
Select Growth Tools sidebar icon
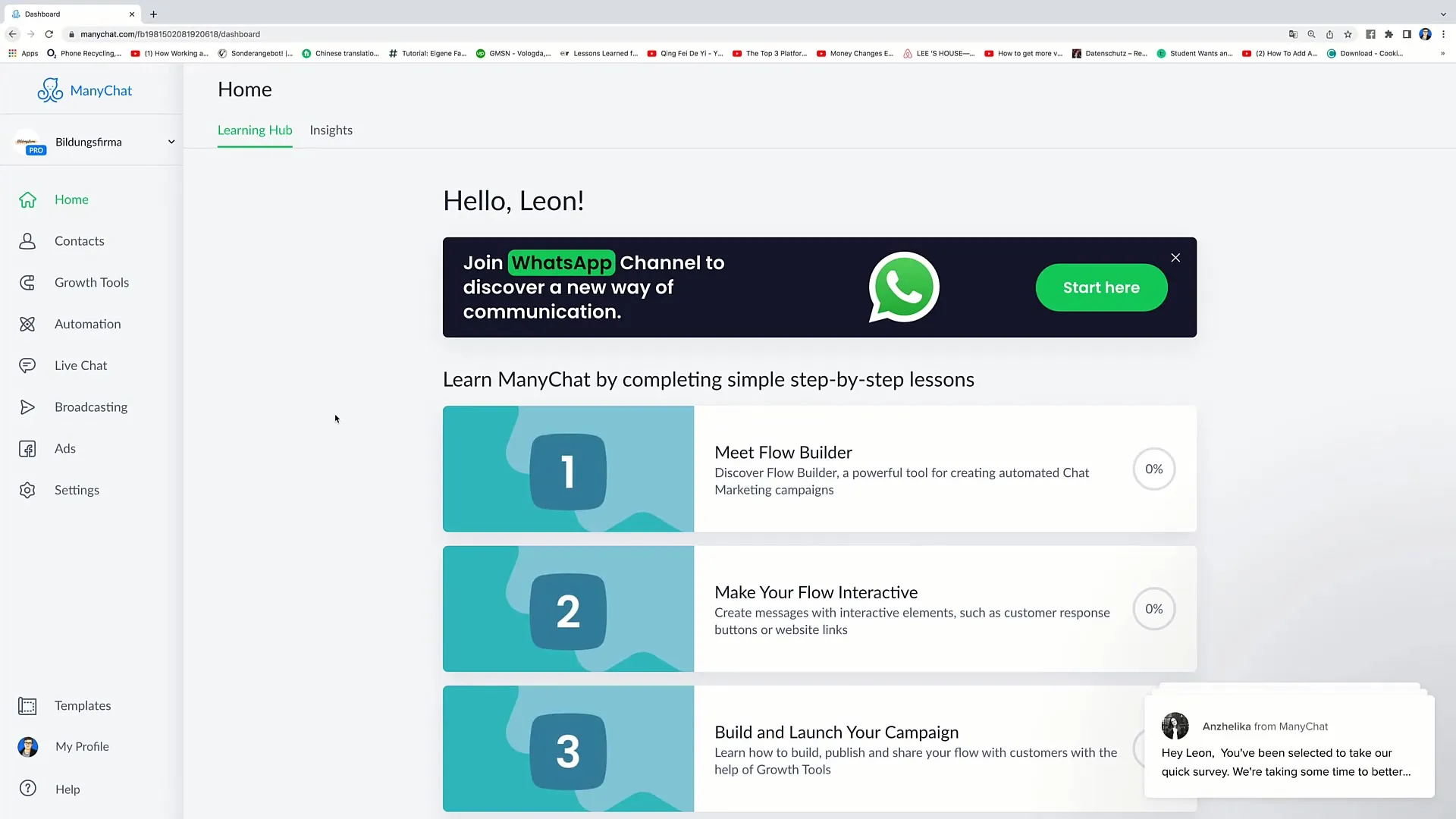click(x=27, y=282)
